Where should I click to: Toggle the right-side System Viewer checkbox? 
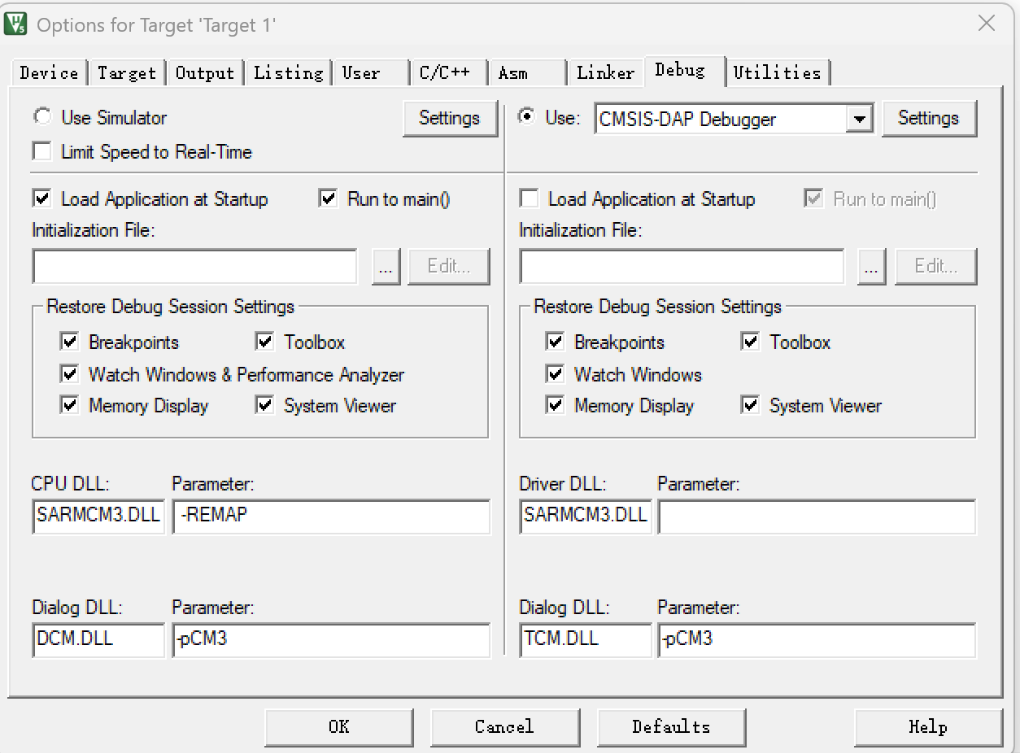(x=750, y=405)
